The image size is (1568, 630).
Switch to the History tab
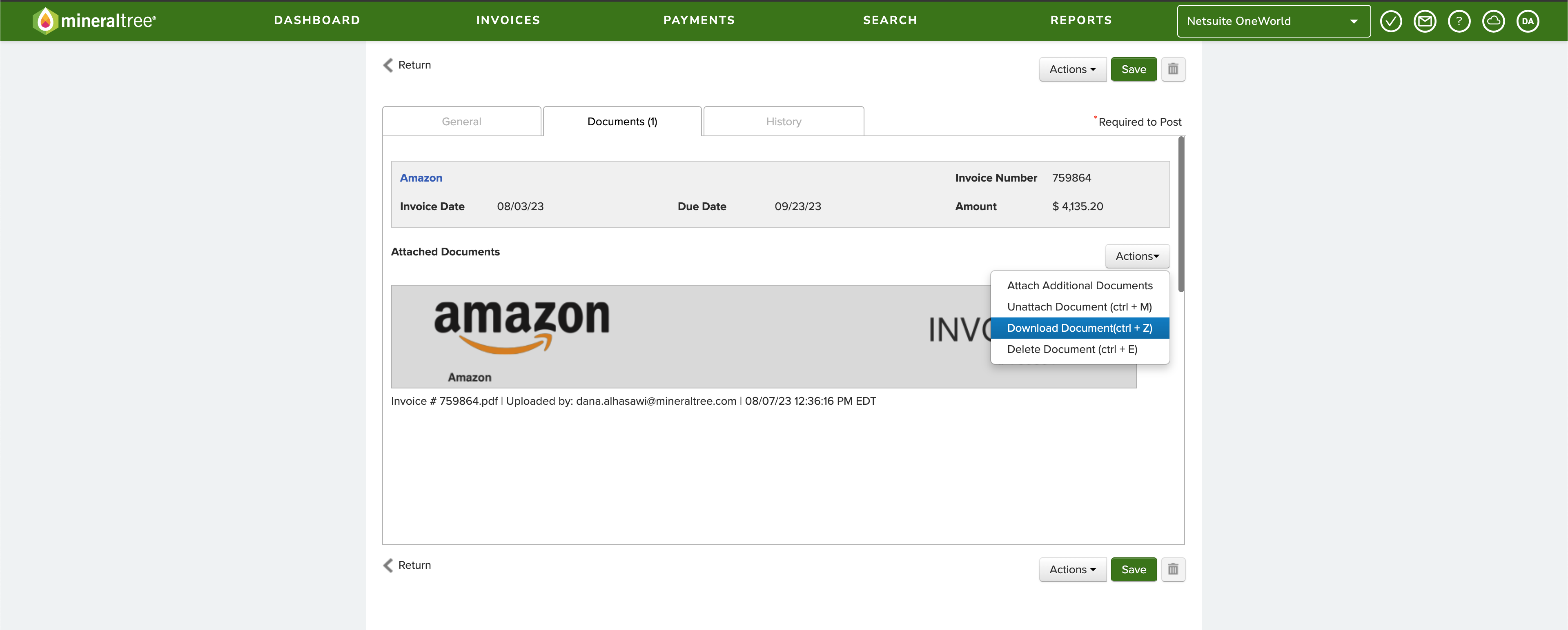pos(784,122)
